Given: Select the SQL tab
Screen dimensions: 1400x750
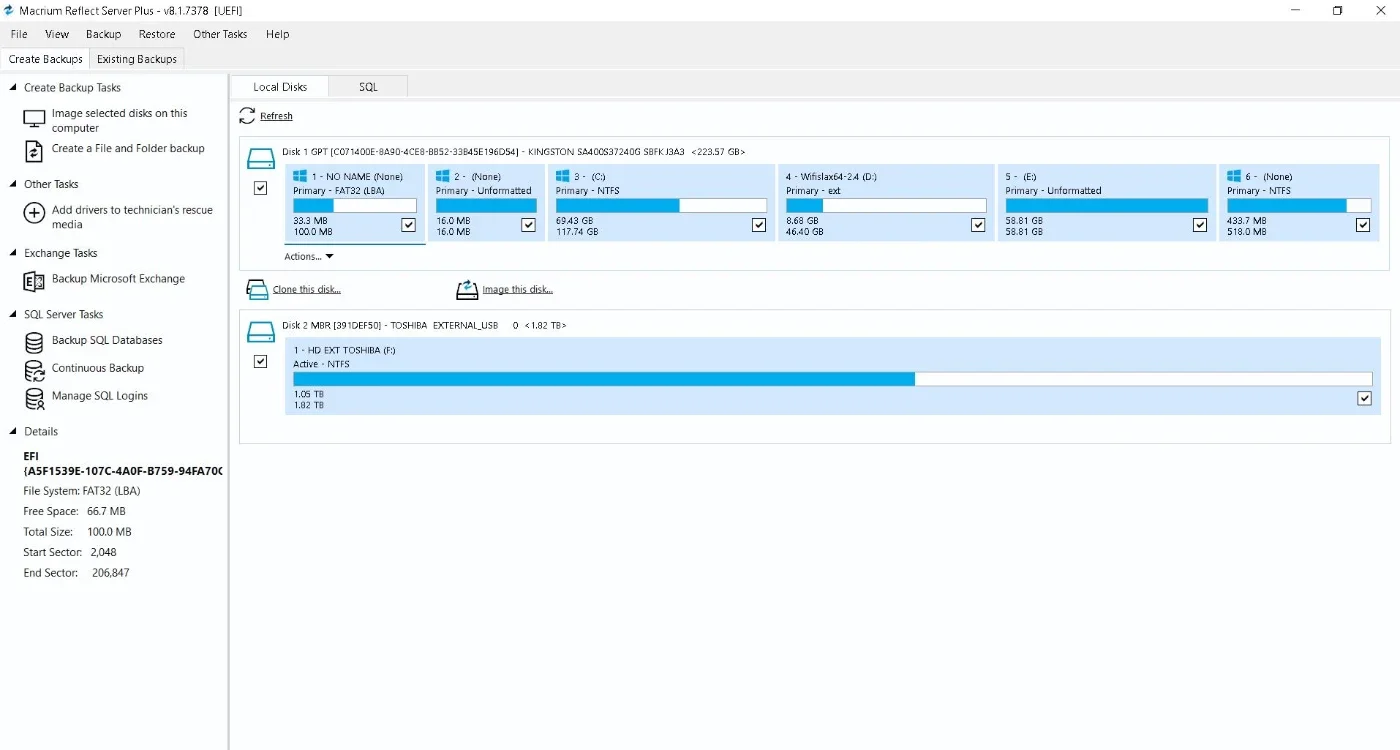Looking at the screenshot, I should coord(368,87).
